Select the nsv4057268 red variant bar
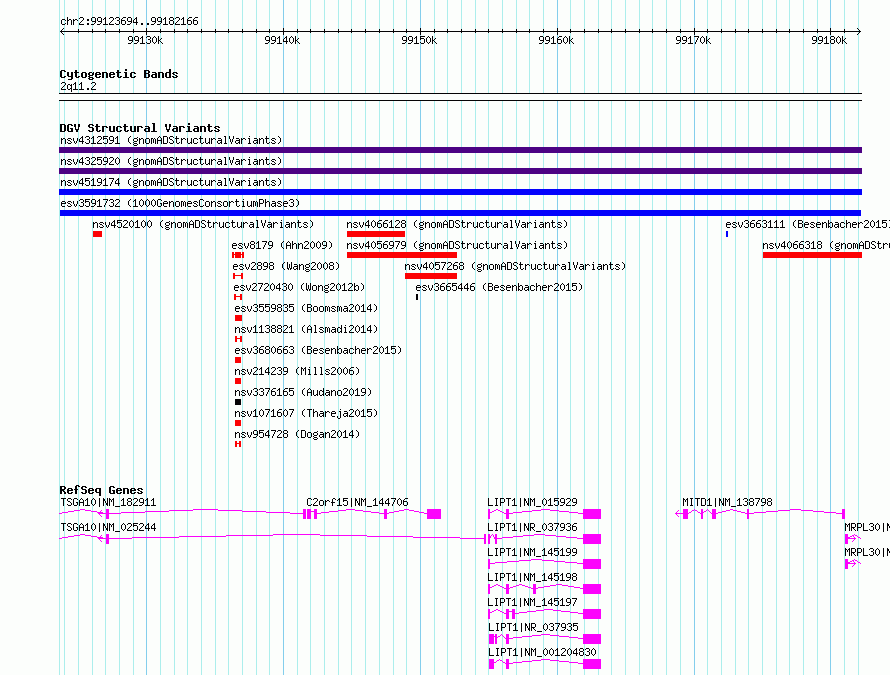The height and width of the screenshot is (675, 890). 431,276
